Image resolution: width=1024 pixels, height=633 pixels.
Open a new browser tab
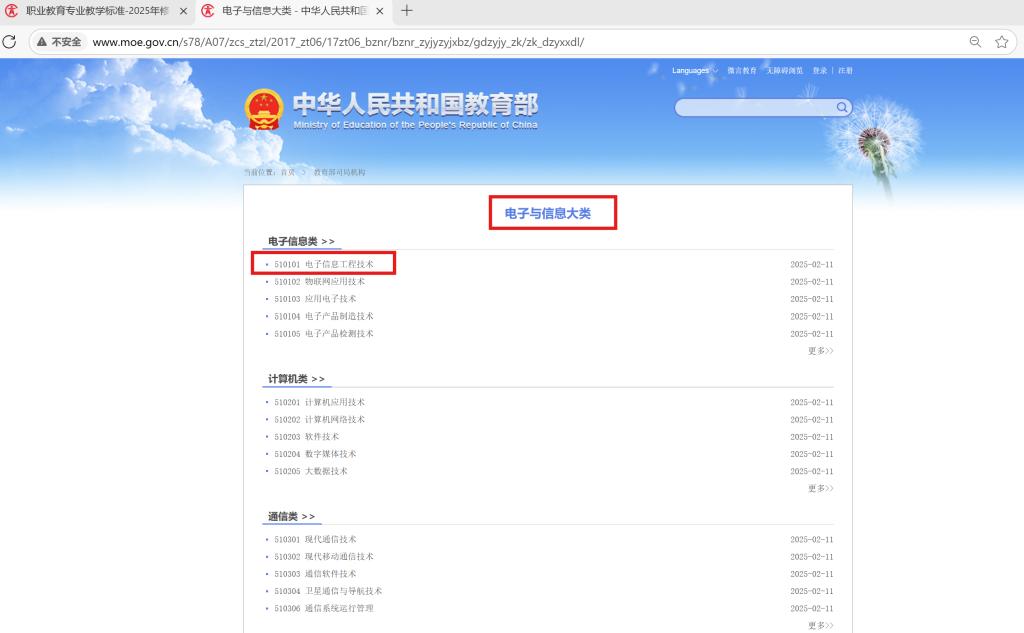(x=406, y=10)
